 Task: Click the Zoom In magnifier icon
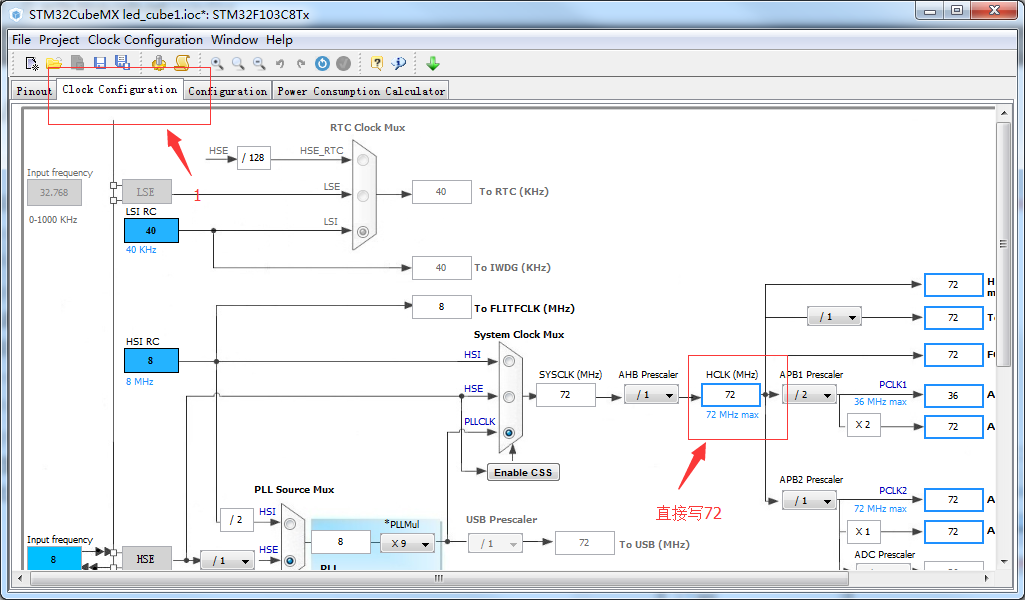pos(217,63)
